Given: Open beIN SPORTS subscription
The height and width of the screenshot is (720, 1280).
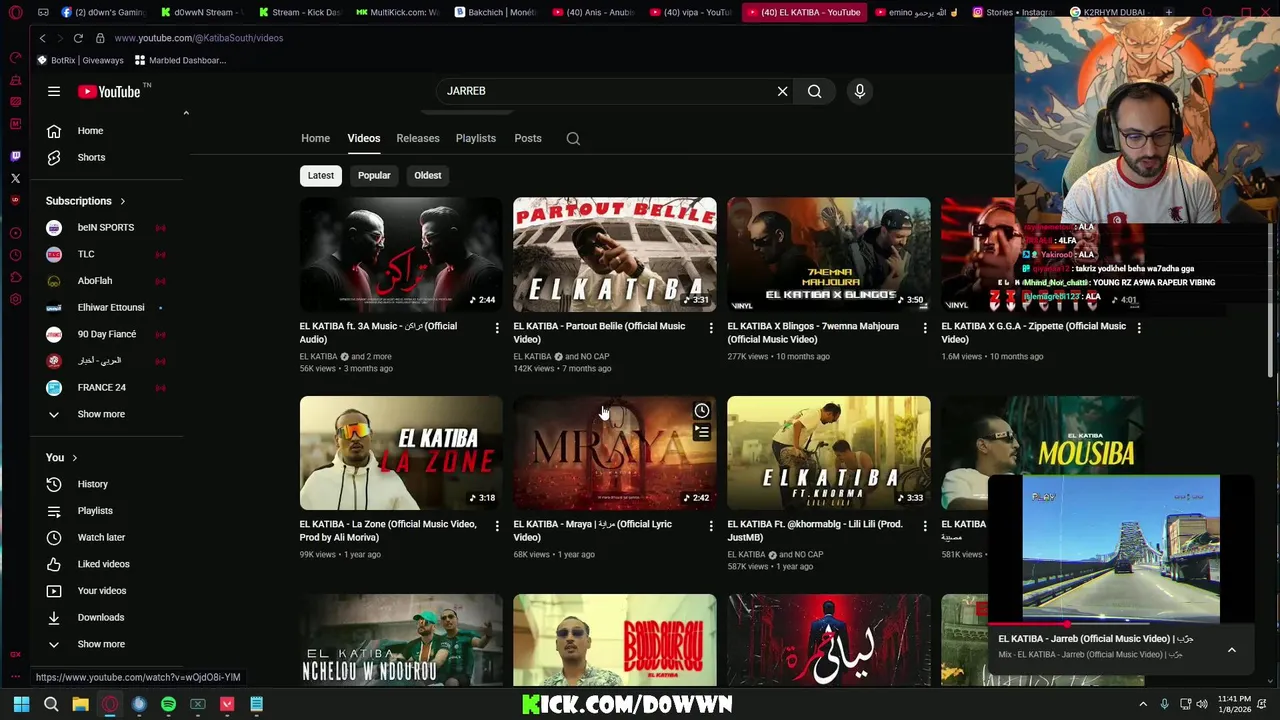Looking at the screenshot, I should pos(105,228).
